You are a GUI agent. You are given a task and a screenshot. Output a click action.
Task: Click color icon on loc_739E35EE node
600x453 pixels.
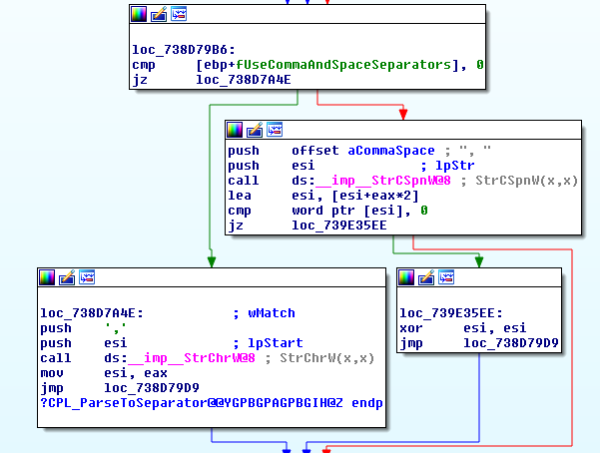point(406,277)
